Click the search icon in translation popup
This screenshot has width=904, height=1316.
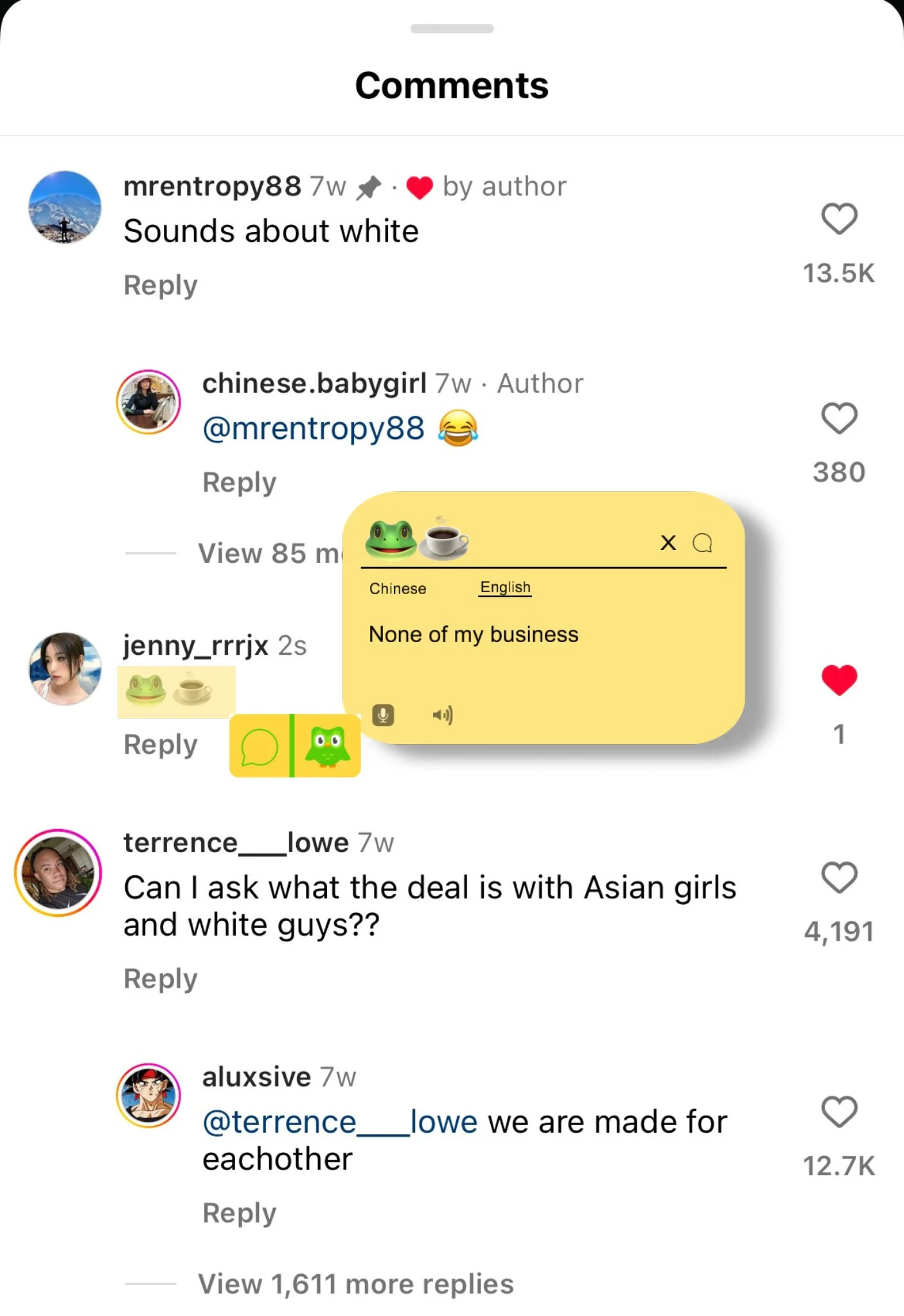point(702,543)
